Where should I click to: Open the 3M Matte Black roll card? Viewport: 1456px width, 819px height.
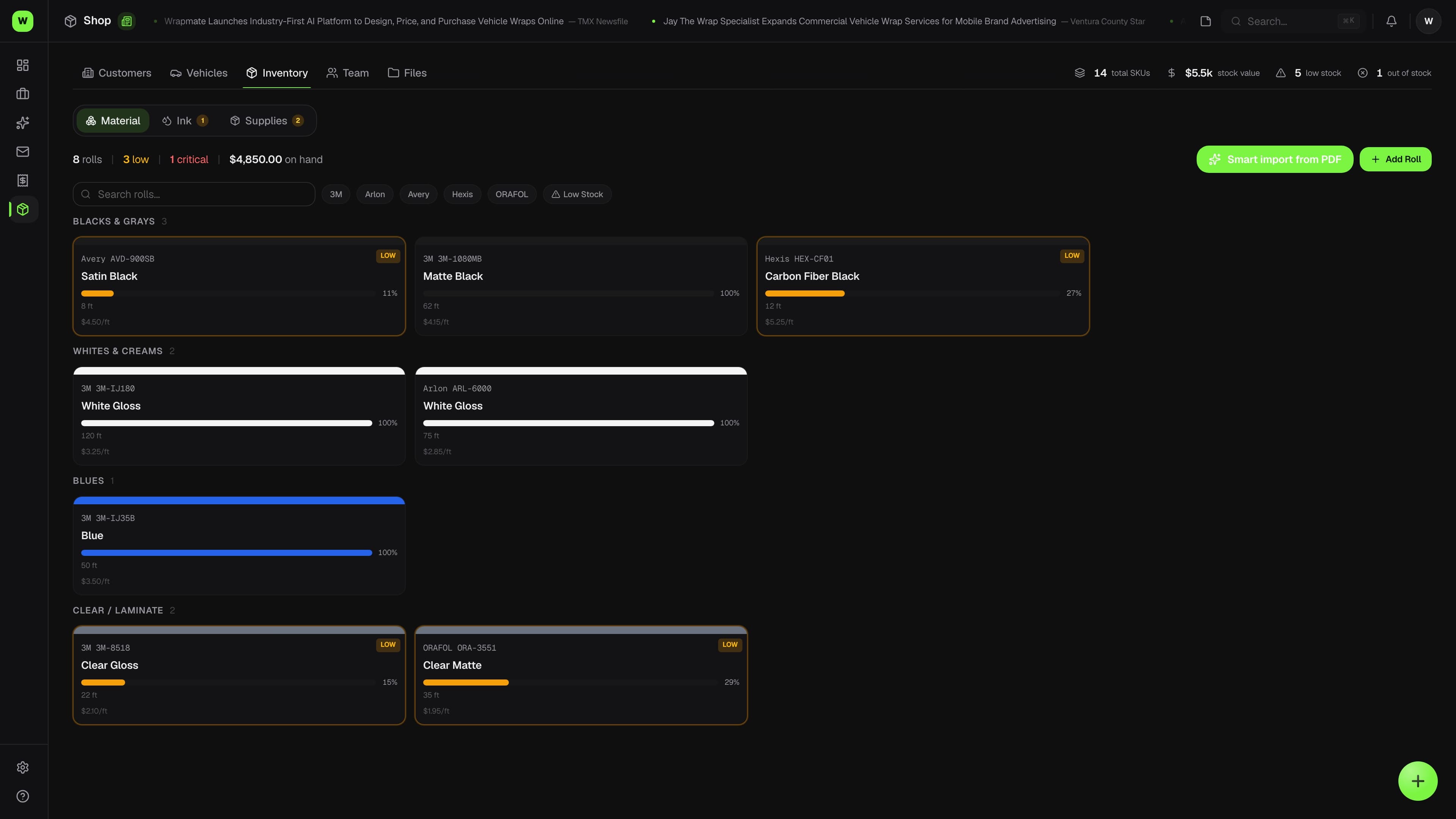point(581,286)
